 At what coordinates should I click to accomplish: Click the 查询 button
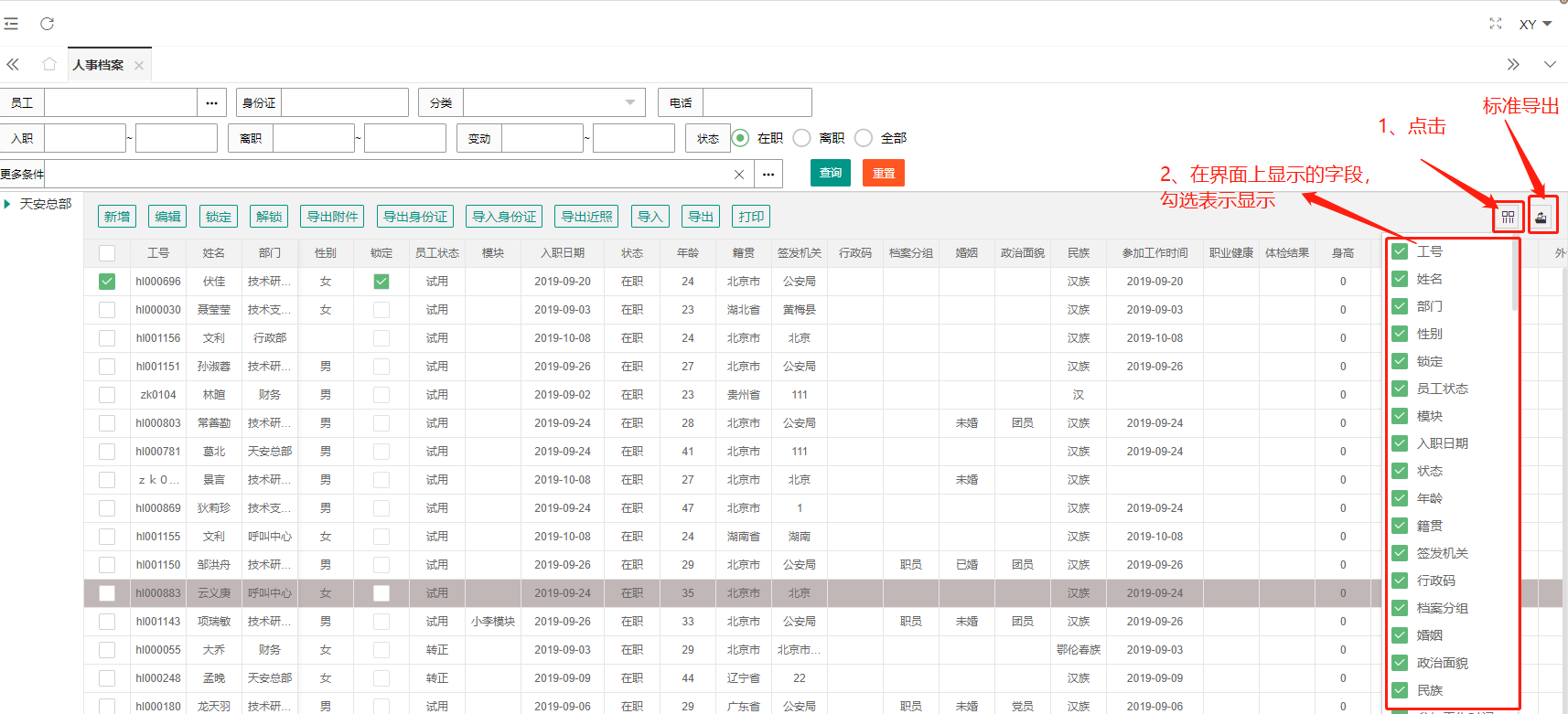coord(830,173)
